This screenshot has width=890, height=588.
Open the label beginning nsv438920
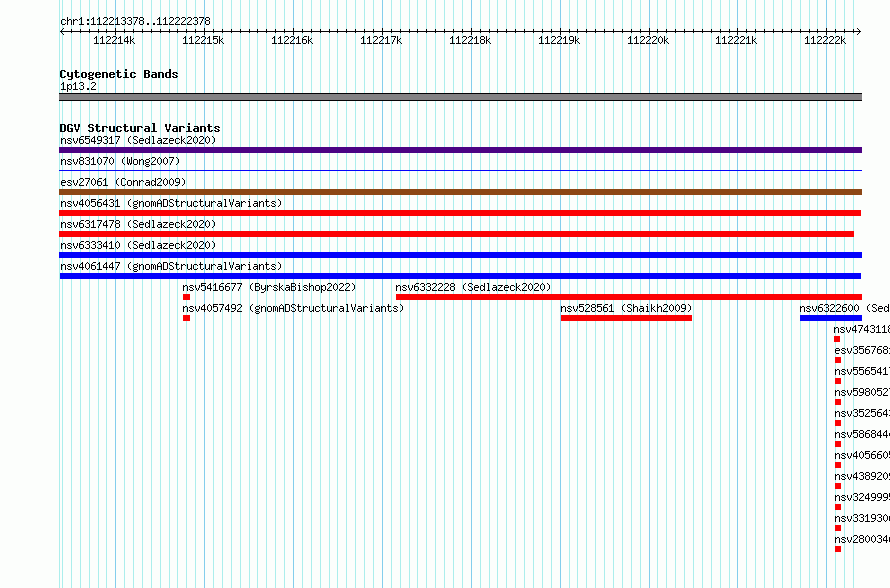pos(862,476)
